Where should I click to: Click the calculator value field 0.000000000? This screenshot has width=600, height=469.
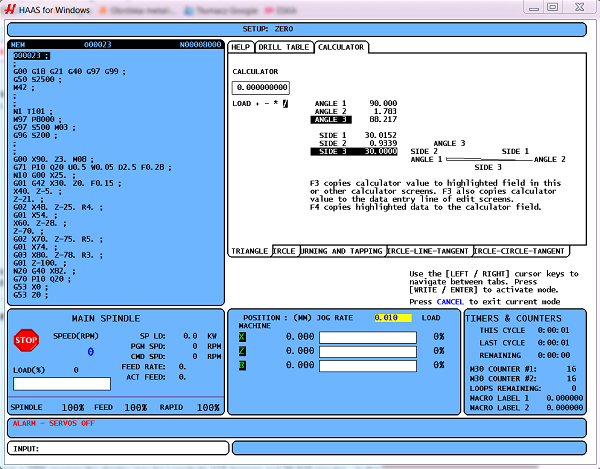[261, 88]
